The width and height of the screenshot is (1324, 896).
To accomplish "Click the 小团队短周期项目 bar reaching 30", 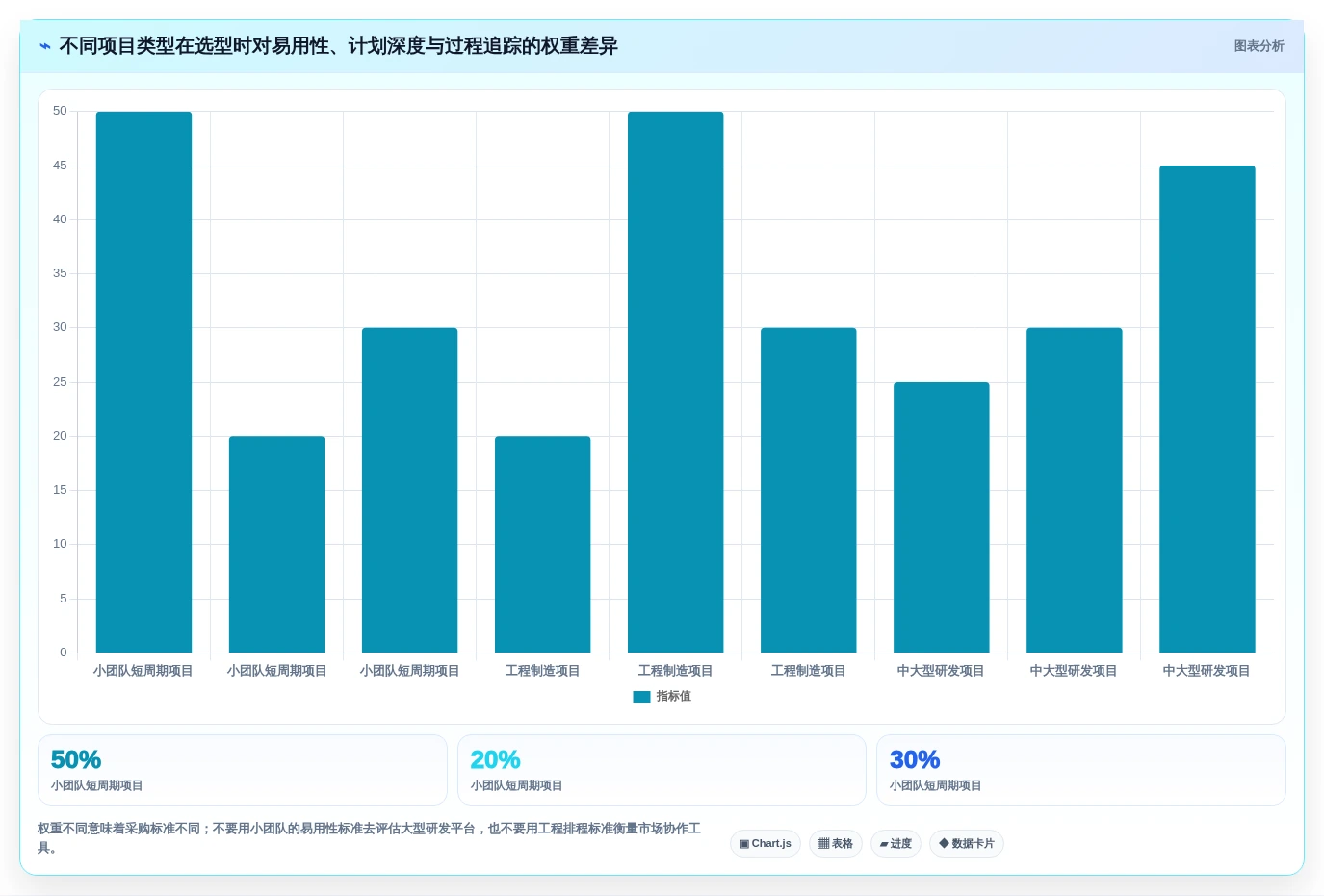I will 409,491.
